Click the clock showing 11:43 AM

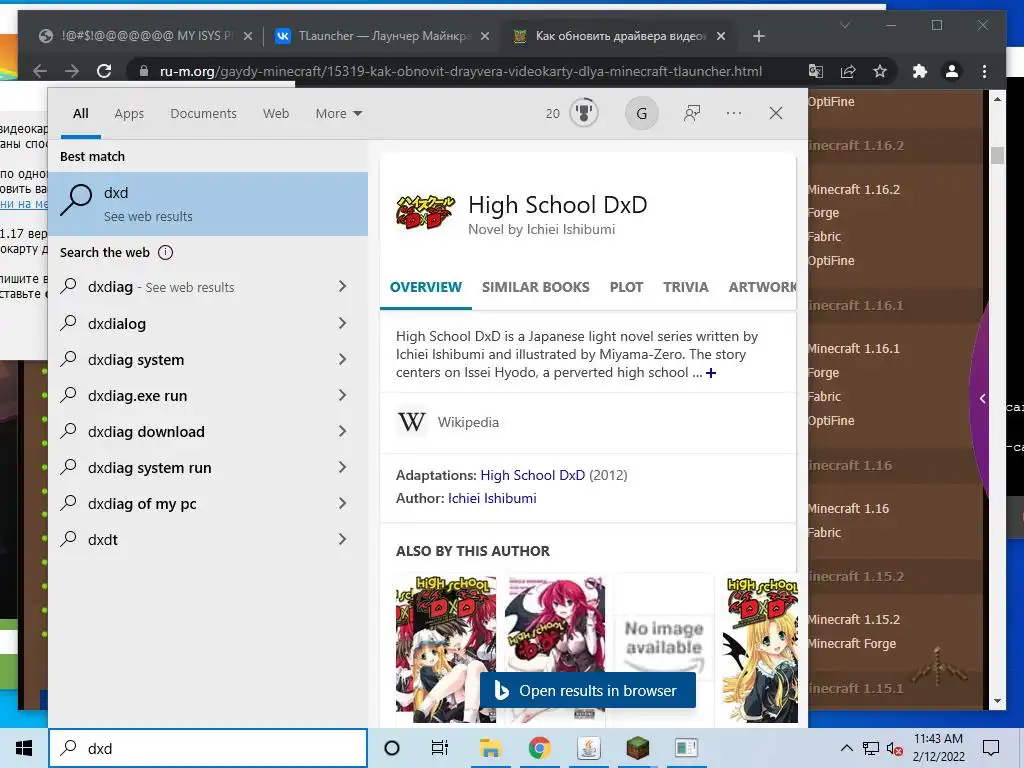[x=938, y=739]
